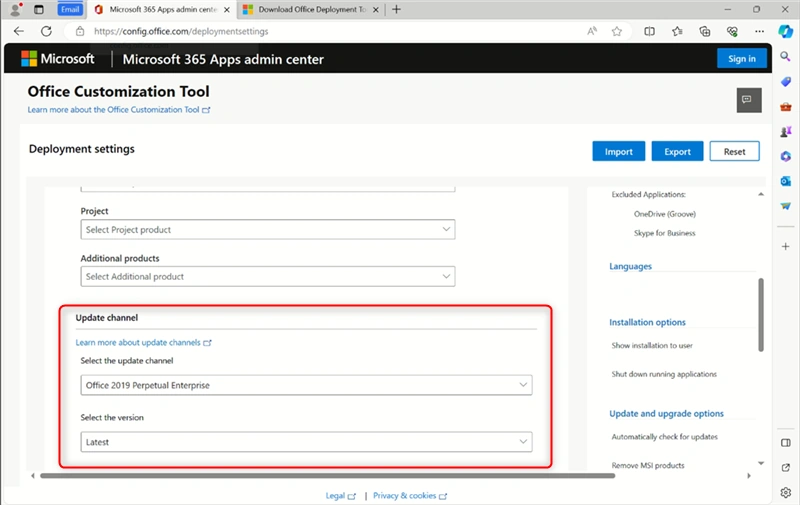The width and height of the screenshot is (800, 505).
Task: Click the sidebar open-in-new-window icon
Action: [x=786, y=467]
